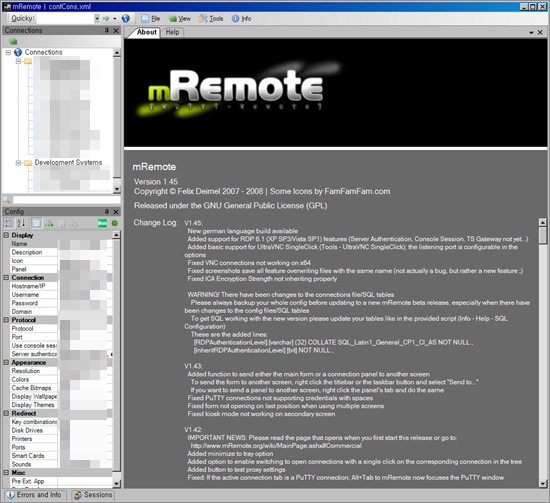
Task: Click the green Quicky connect arrow
Action: 106,19
